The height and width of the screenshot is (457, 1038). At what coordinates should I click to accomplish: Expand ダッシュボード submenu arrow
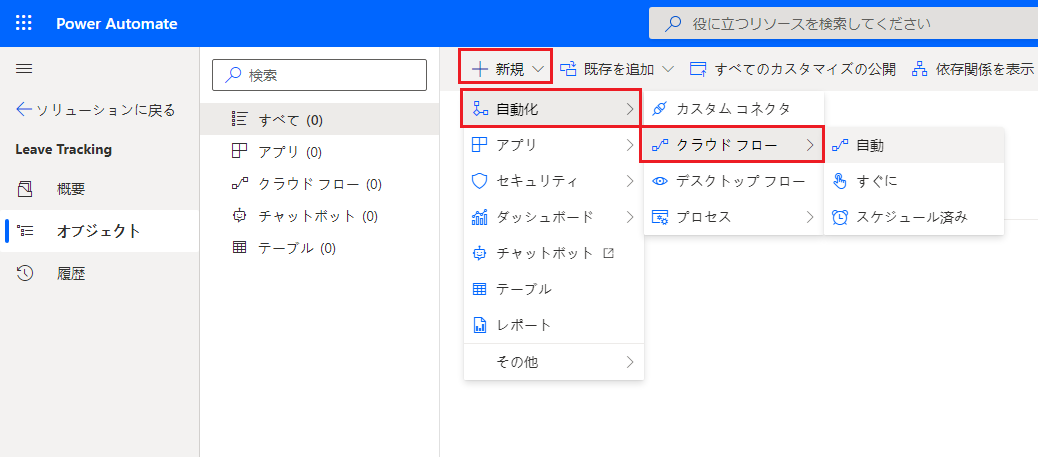point(629,217)
